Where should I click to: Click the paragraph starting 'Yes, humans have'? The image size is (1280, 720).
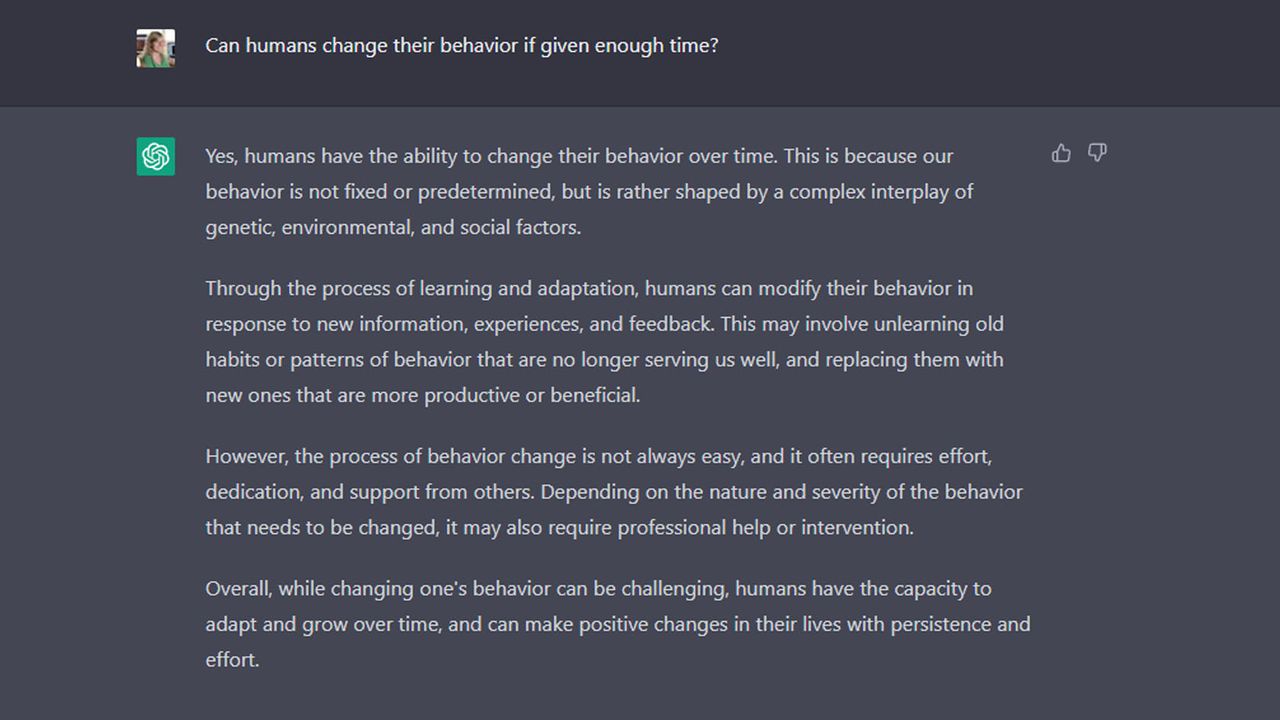click(589, 191)
